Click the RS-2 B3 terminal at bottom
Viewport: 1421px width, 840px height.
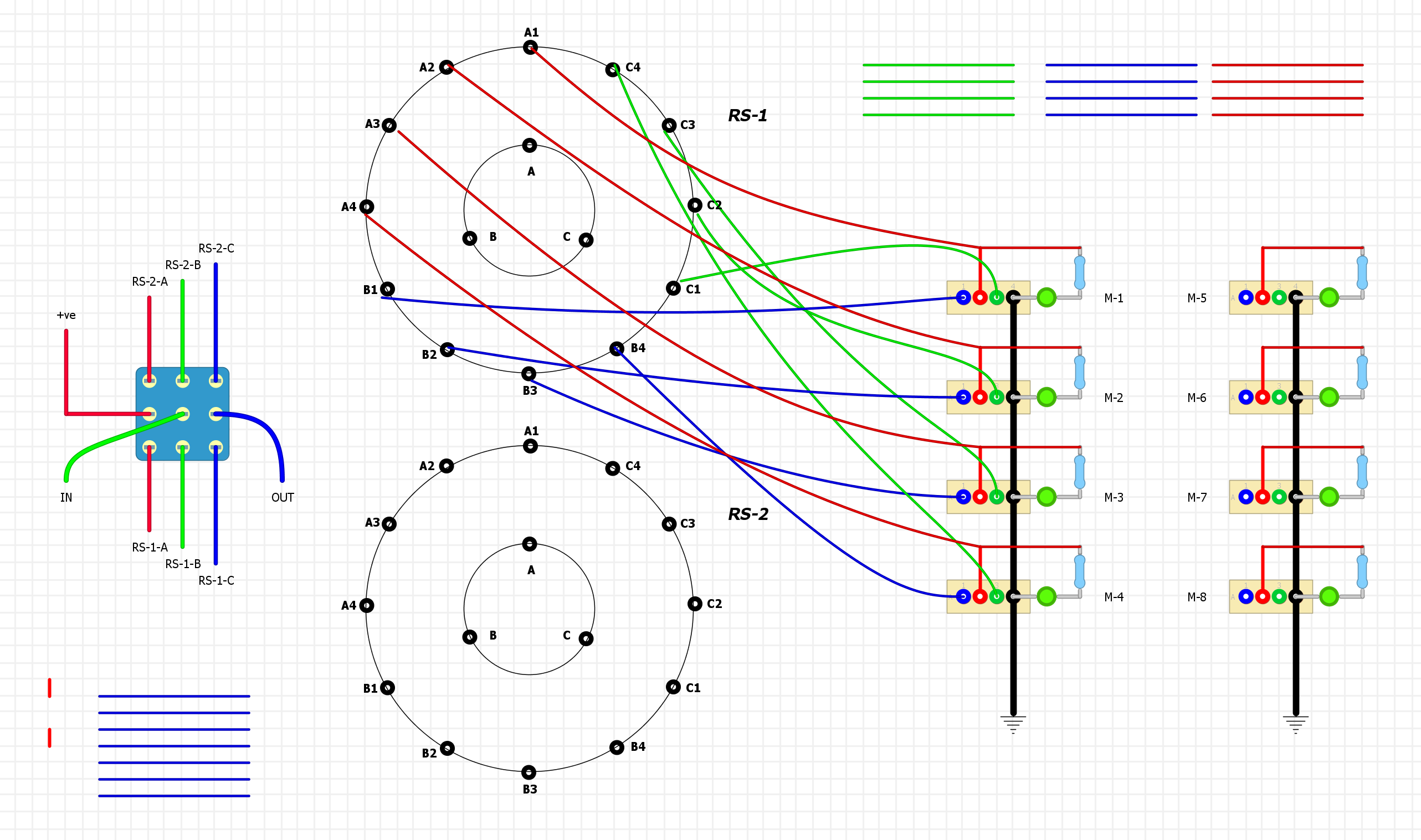click(529, 772)
